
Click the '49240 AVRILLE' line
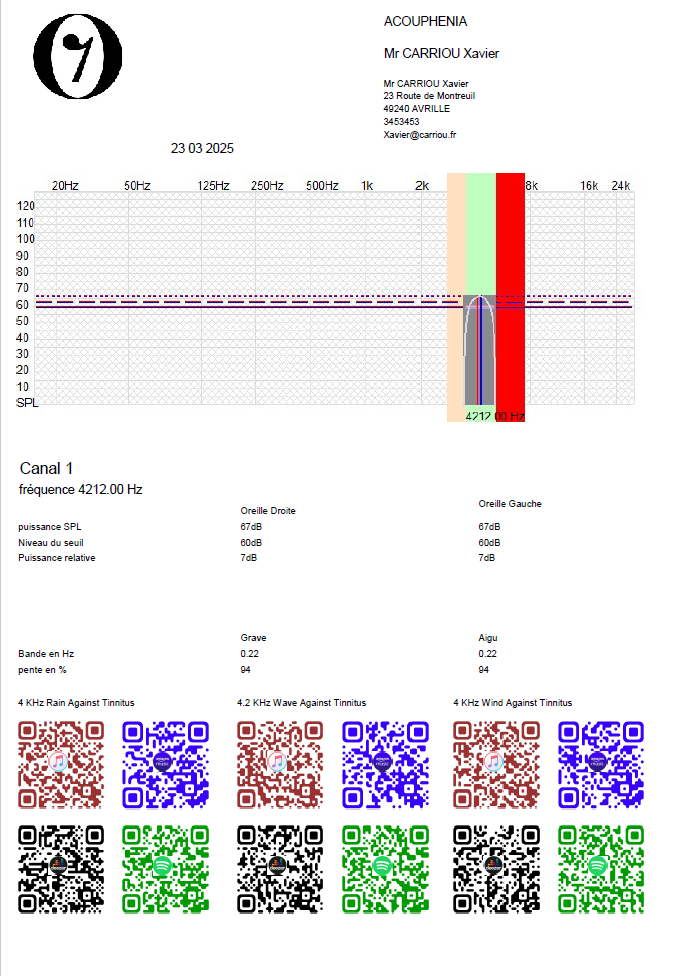[x=416, y=108]
